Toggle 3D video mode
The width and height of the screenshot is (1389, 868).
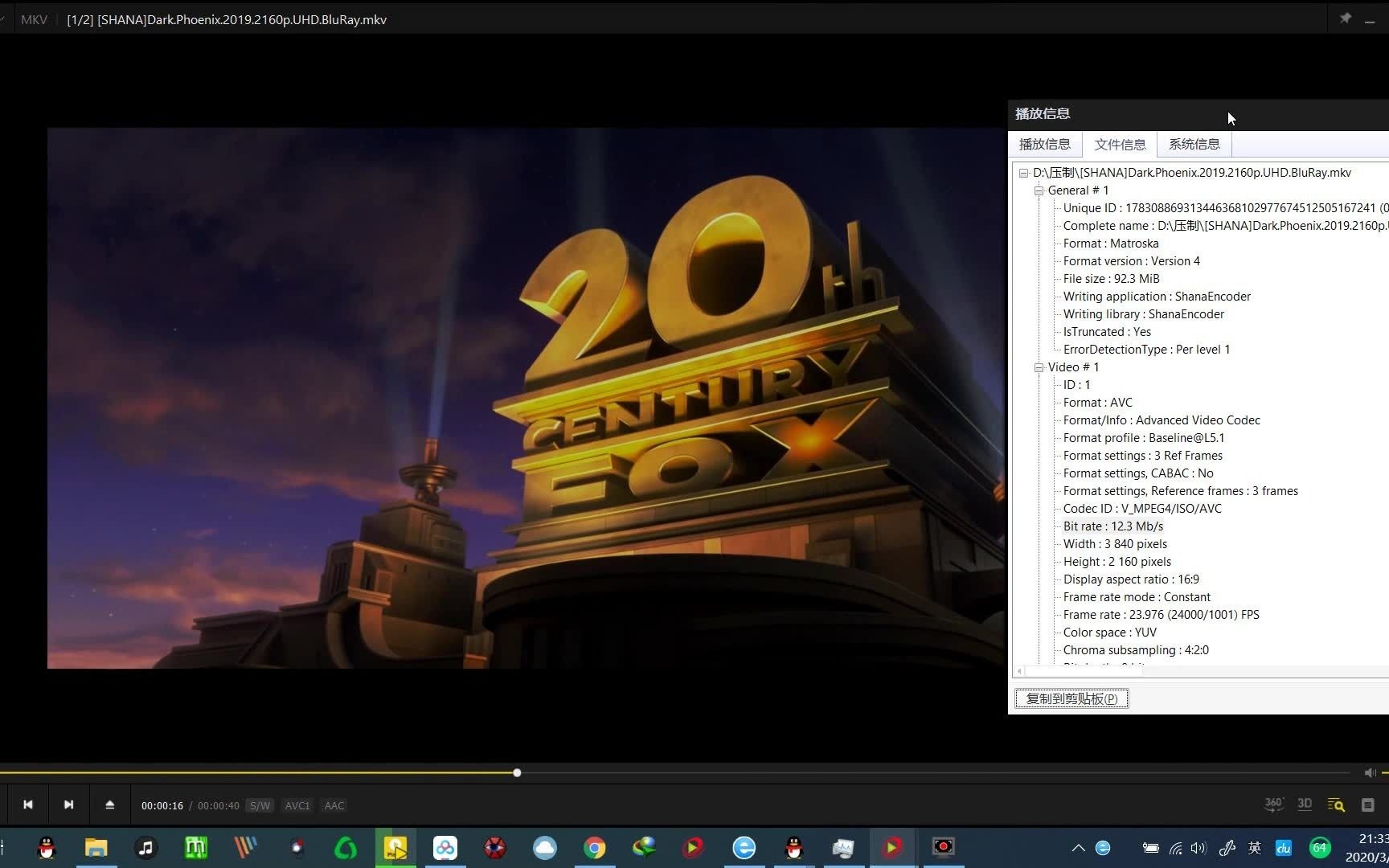[1305, 804]
